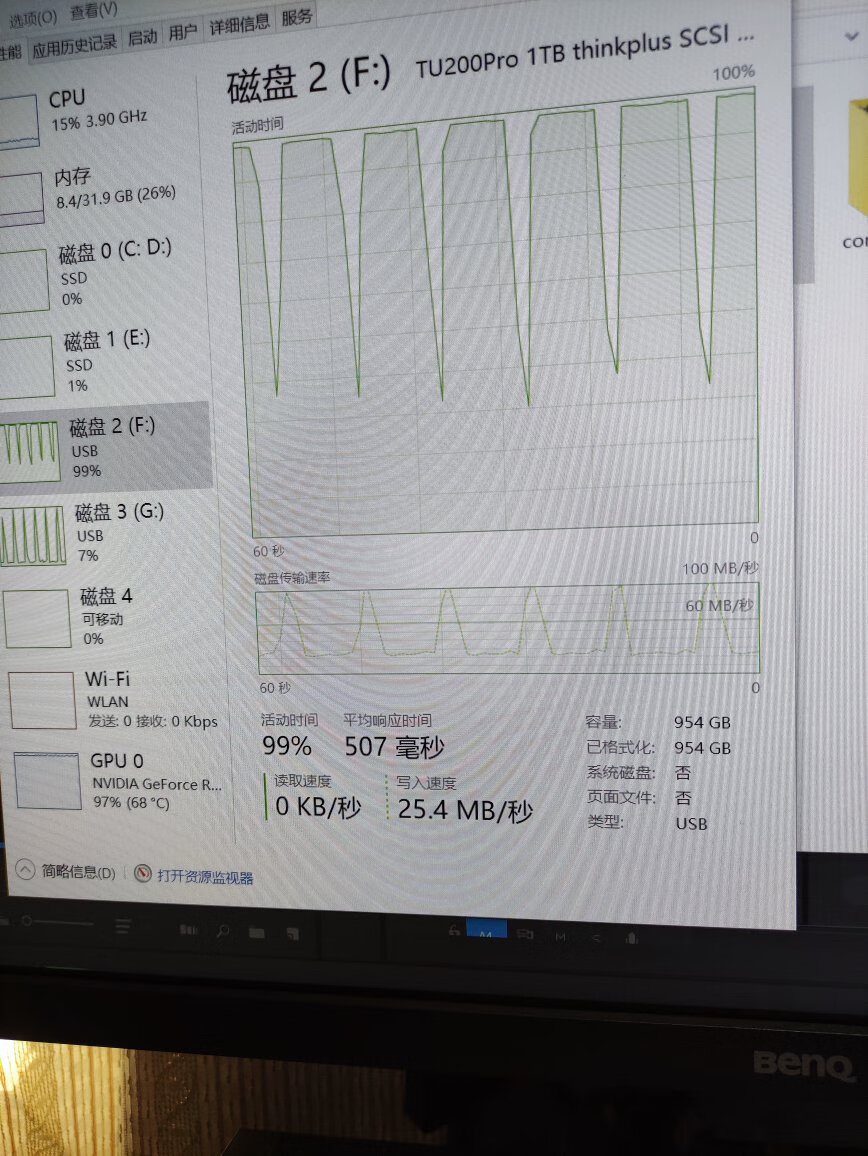Select the GPU 0 NVIDIA GeForce entry
This screenshot has width=868, height=1156.
[x=46, y=780]
